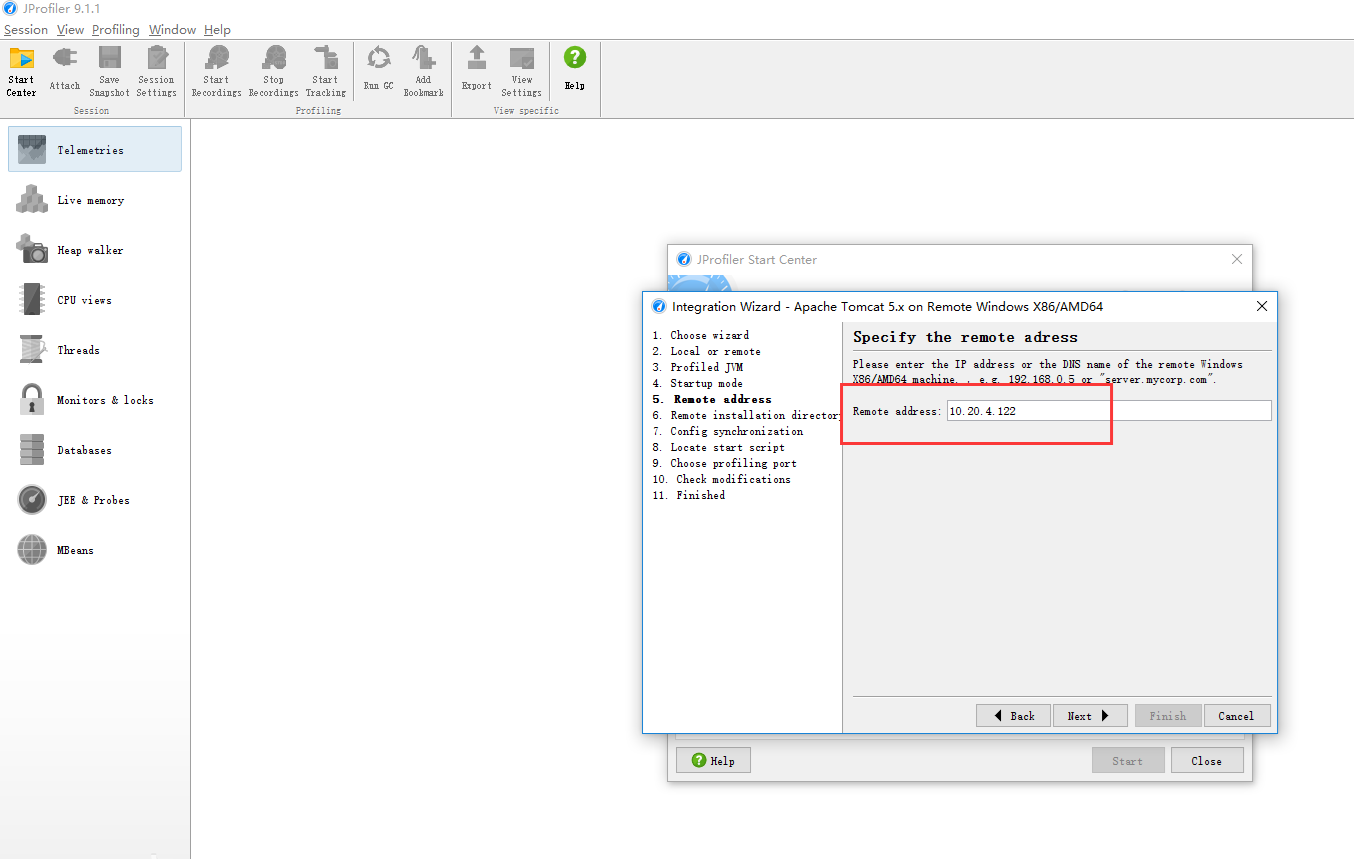Click Start in the Start Center window
The width and height of the screenshot is (1354, 859).
[1128, 761]
